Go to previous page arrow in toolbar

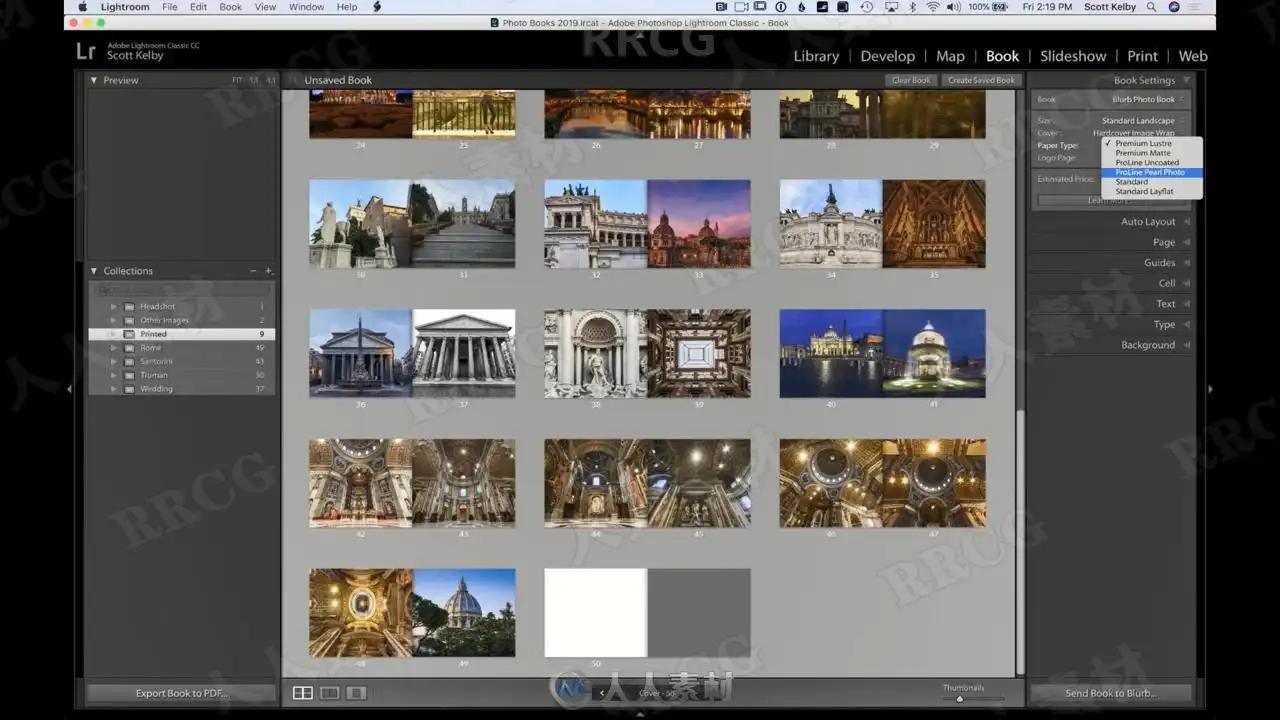click(602, 693)
